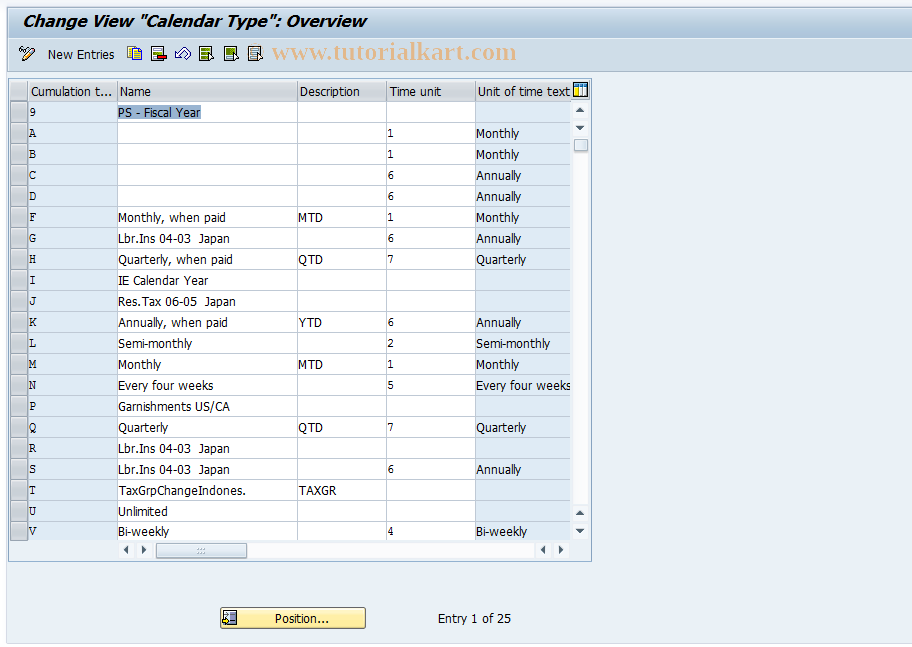Screen dimensions: 912x647
Task: Click the 'Garnishments US/CA' name cell
Action: pyautogui.click(x=207, y=406)
